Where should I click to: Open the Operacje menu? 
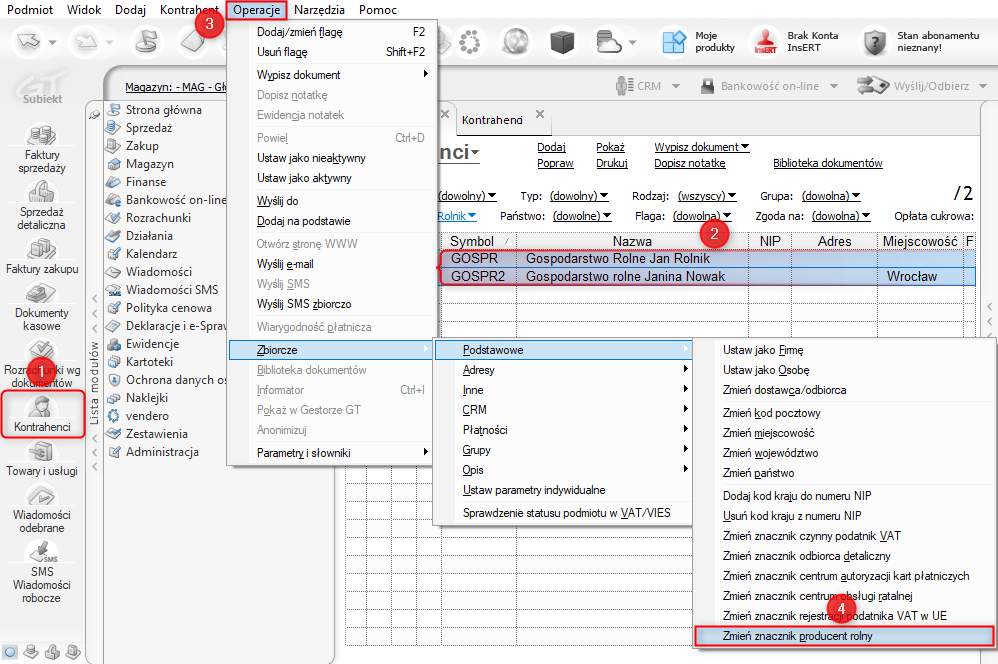click(x=257, y=10)
